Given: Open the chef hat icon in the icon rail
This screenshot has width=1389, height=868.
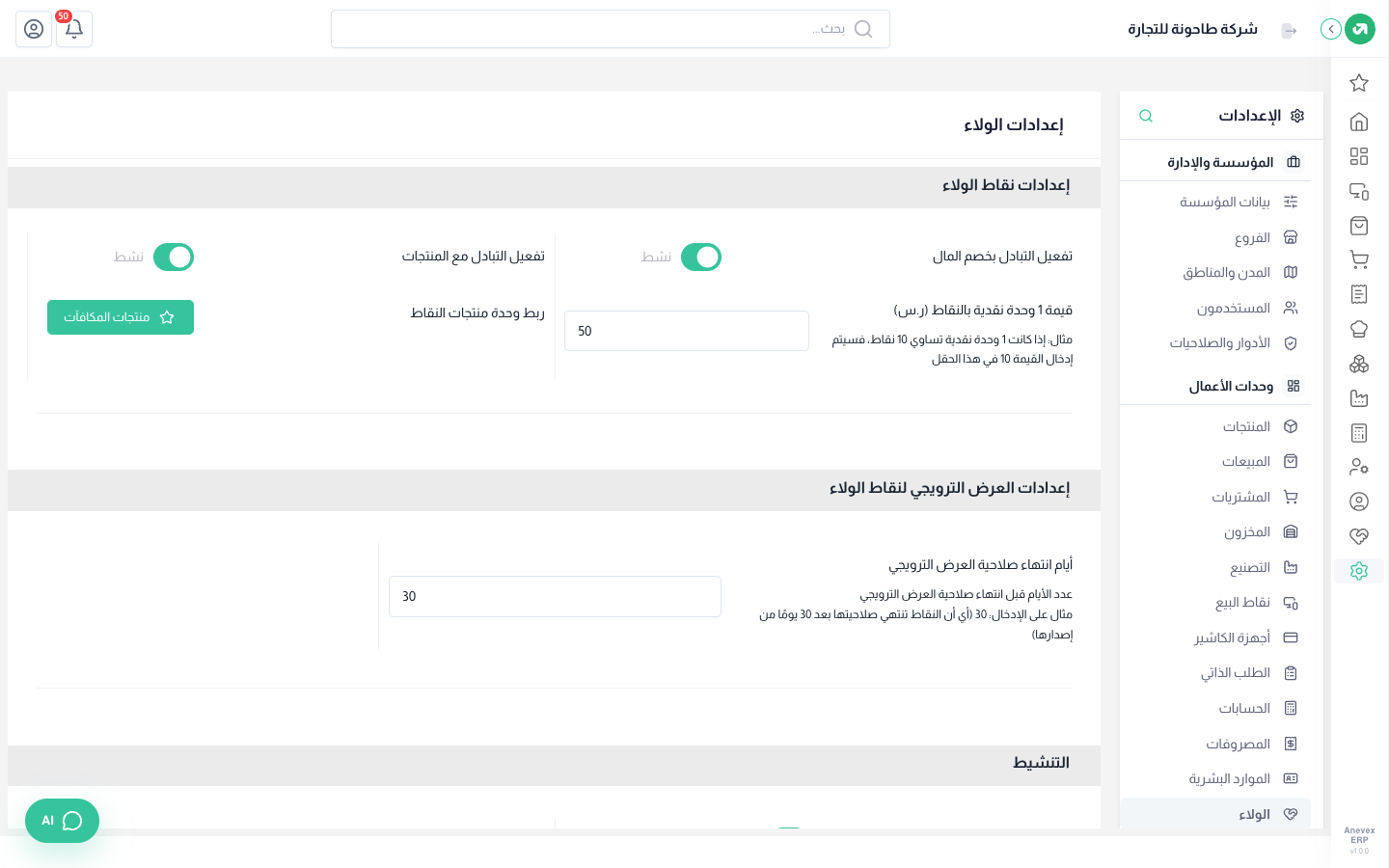Looking at the screenshot, I should [x=1359, y=329].
